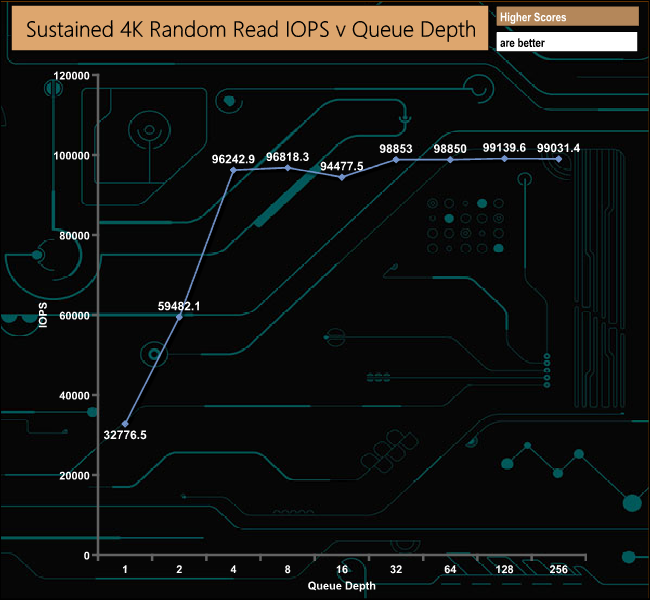Click the x-axis label 1
Viewport: 650px width, 600px height.
point(125,570)
